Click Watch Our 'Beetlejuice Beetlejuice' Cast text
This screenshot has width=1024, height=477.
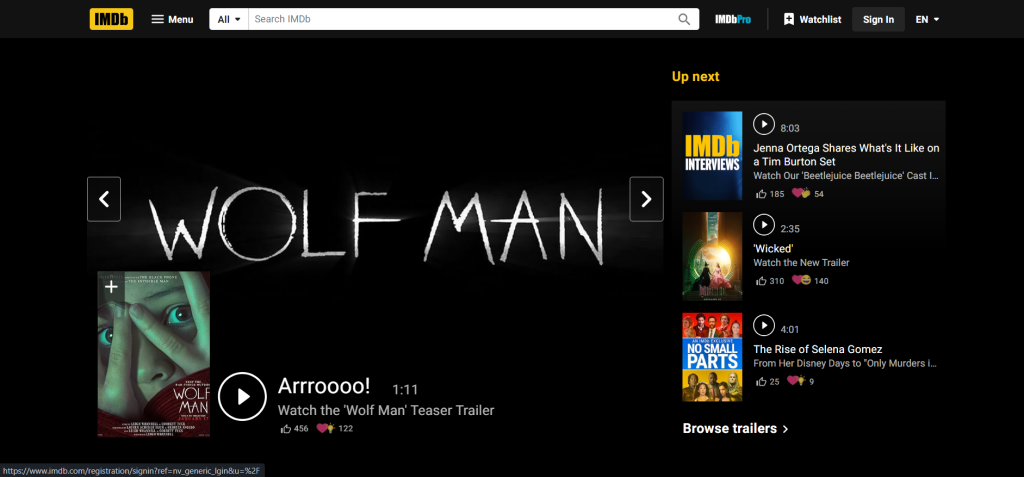coord(846,176)
